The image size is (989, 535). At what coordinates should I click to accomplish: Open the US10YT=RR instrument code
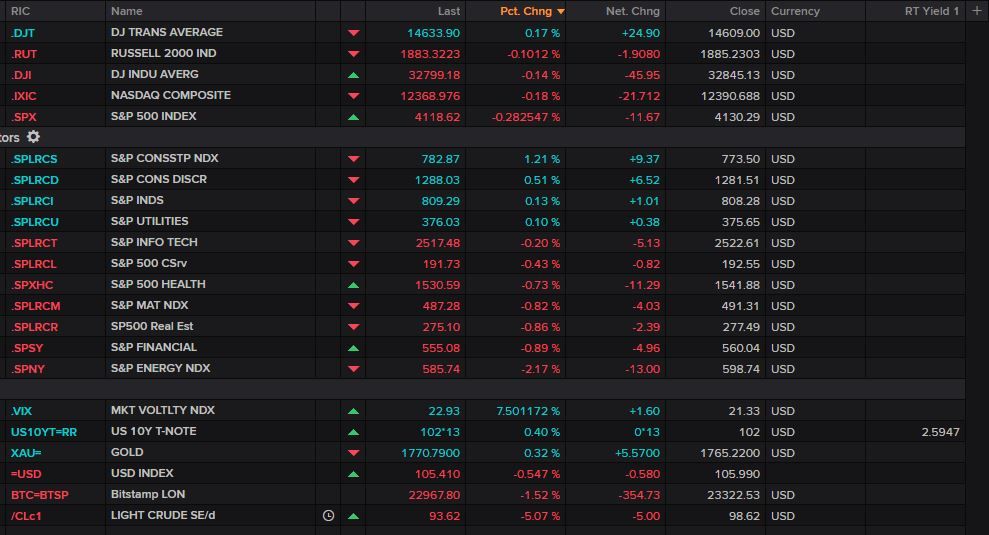tap(44, 432)
